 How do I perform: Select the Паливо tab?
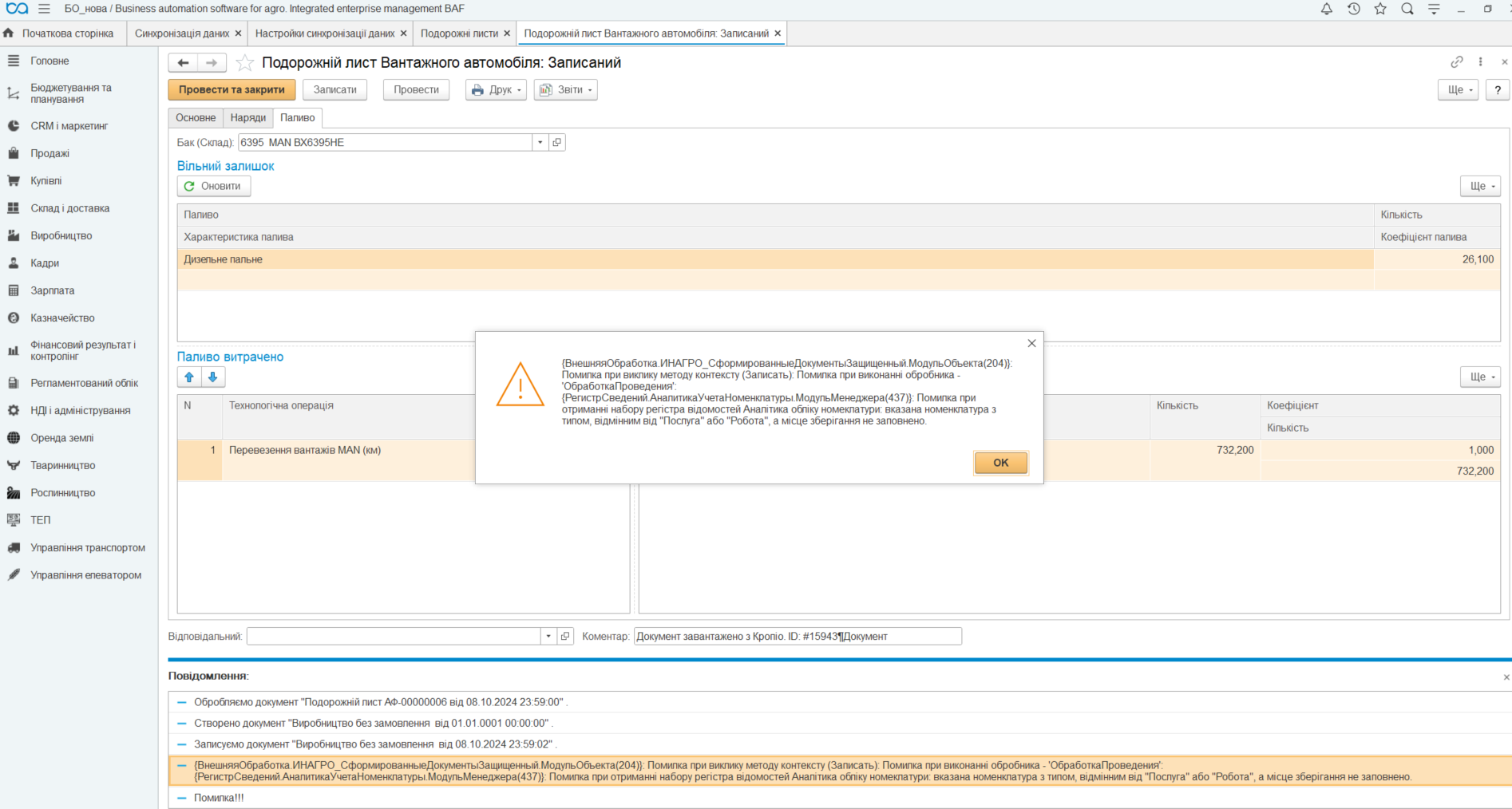click(298, 117)
